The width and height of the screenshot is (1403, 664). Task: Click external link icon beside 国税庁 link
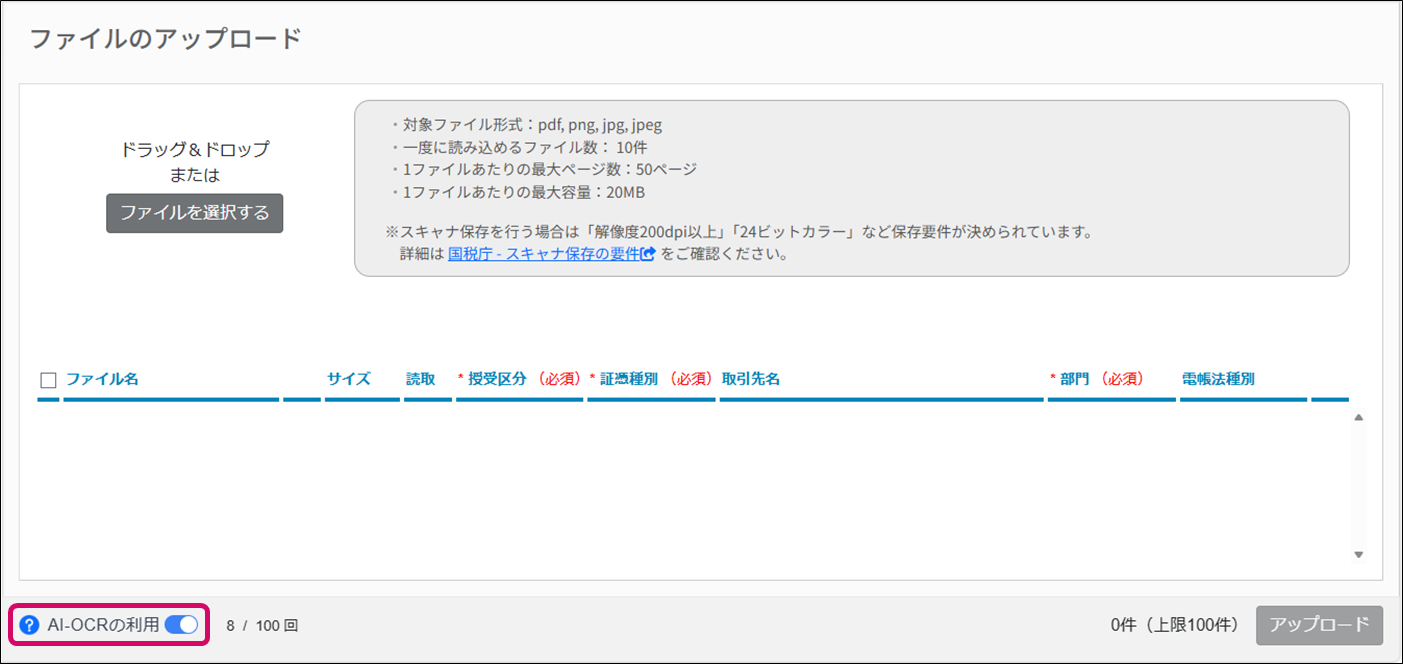[648, 254]
